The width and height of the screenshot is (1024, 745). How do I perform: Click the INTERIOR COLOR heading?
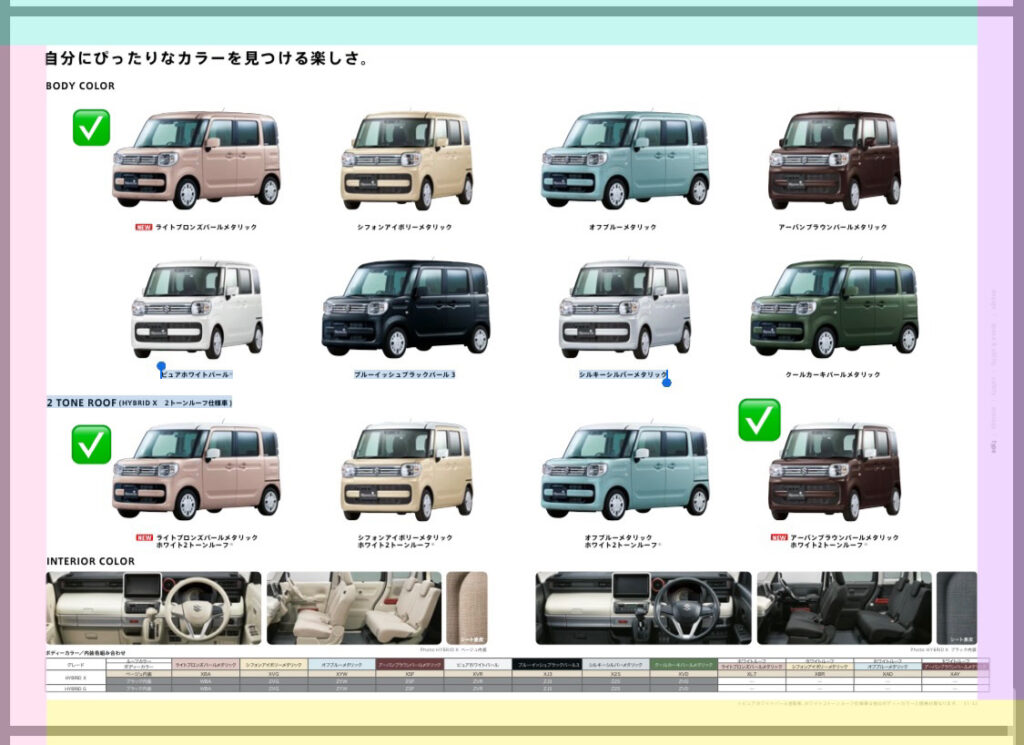91,562
